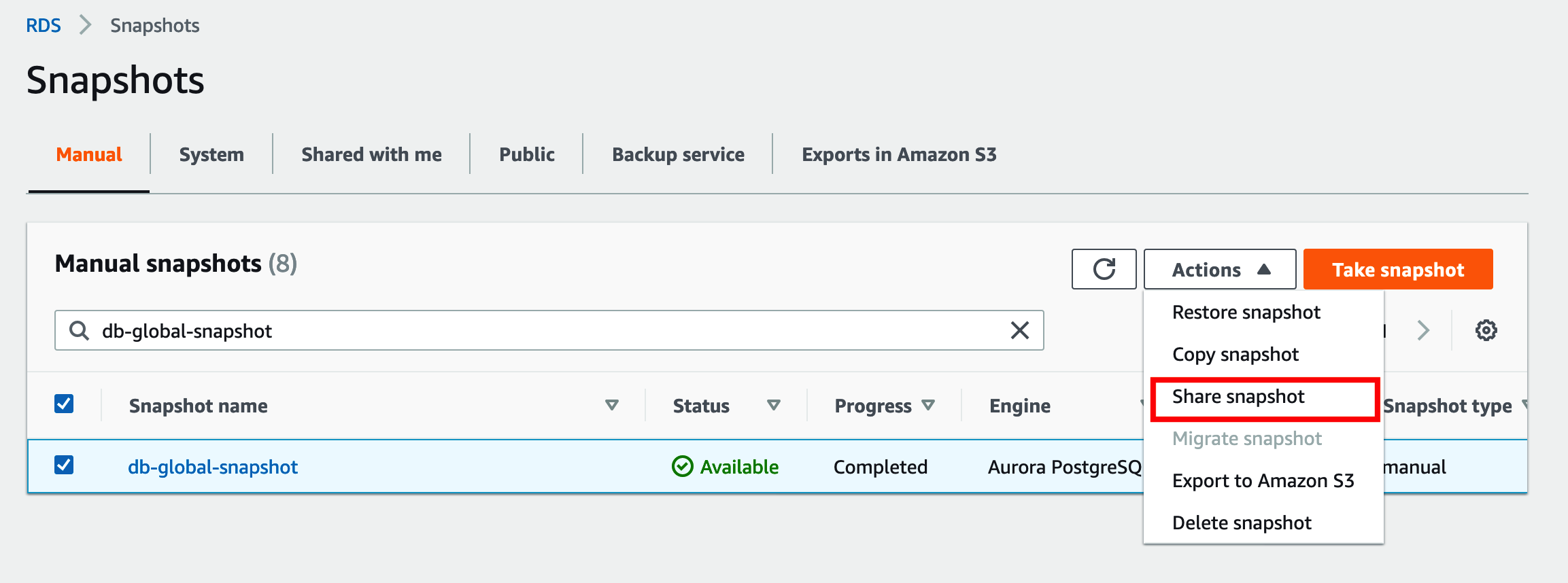The width and height of the screenshot is (1568, 583).
Task: Clear the search field with X icon
Action: click(x=1019, y=331)
